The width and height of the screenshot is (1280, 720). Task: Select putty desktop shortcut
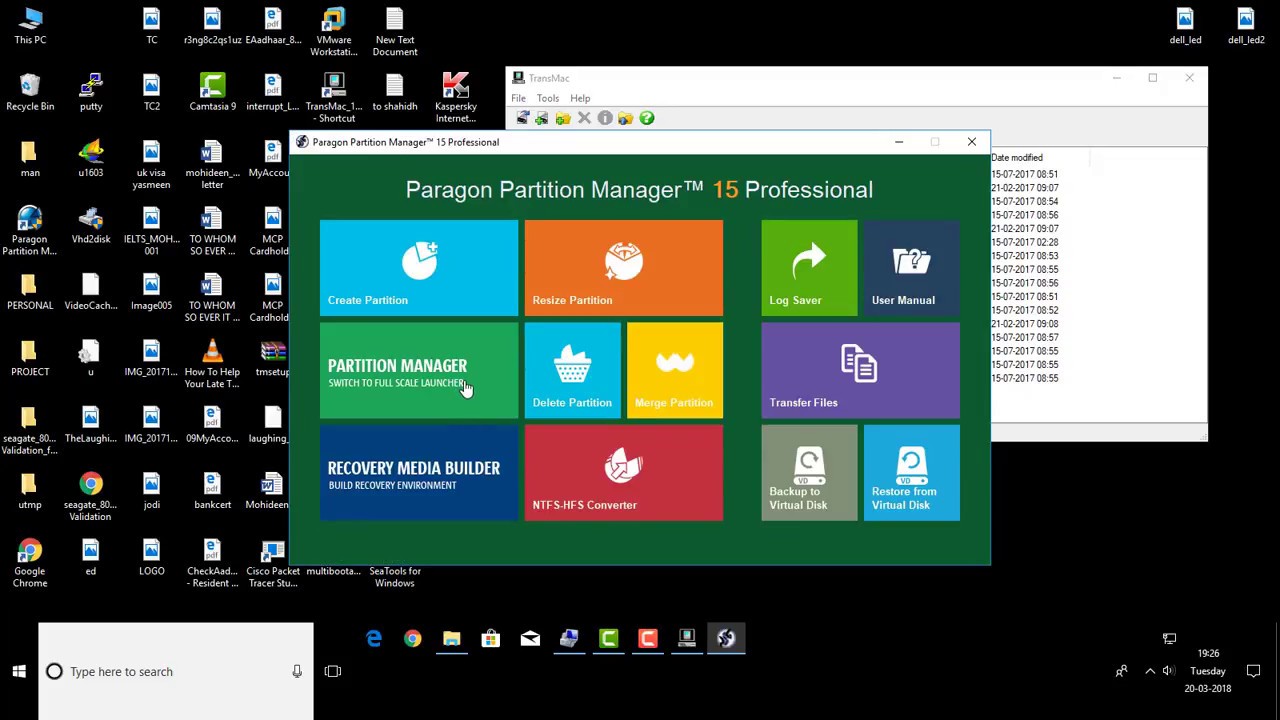pyautogui.click(x=91, y=93)
